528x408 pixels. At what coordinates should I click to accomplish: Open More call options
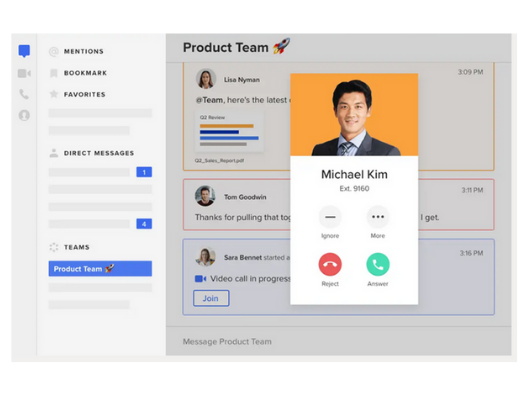pyautogui.click(x=378, y=217)
